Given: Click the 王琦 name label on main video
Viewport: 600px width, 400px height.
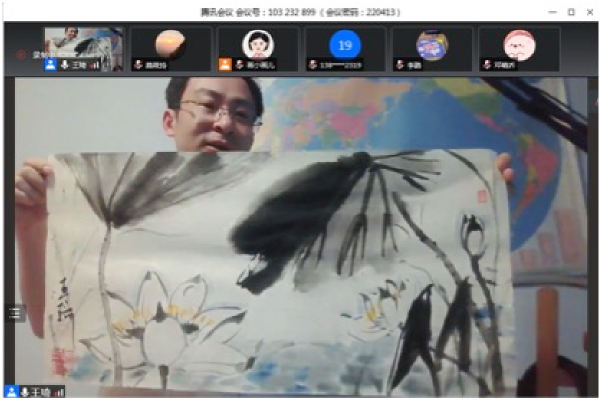Looking at the screenshot, I should [x=40, y=392].
